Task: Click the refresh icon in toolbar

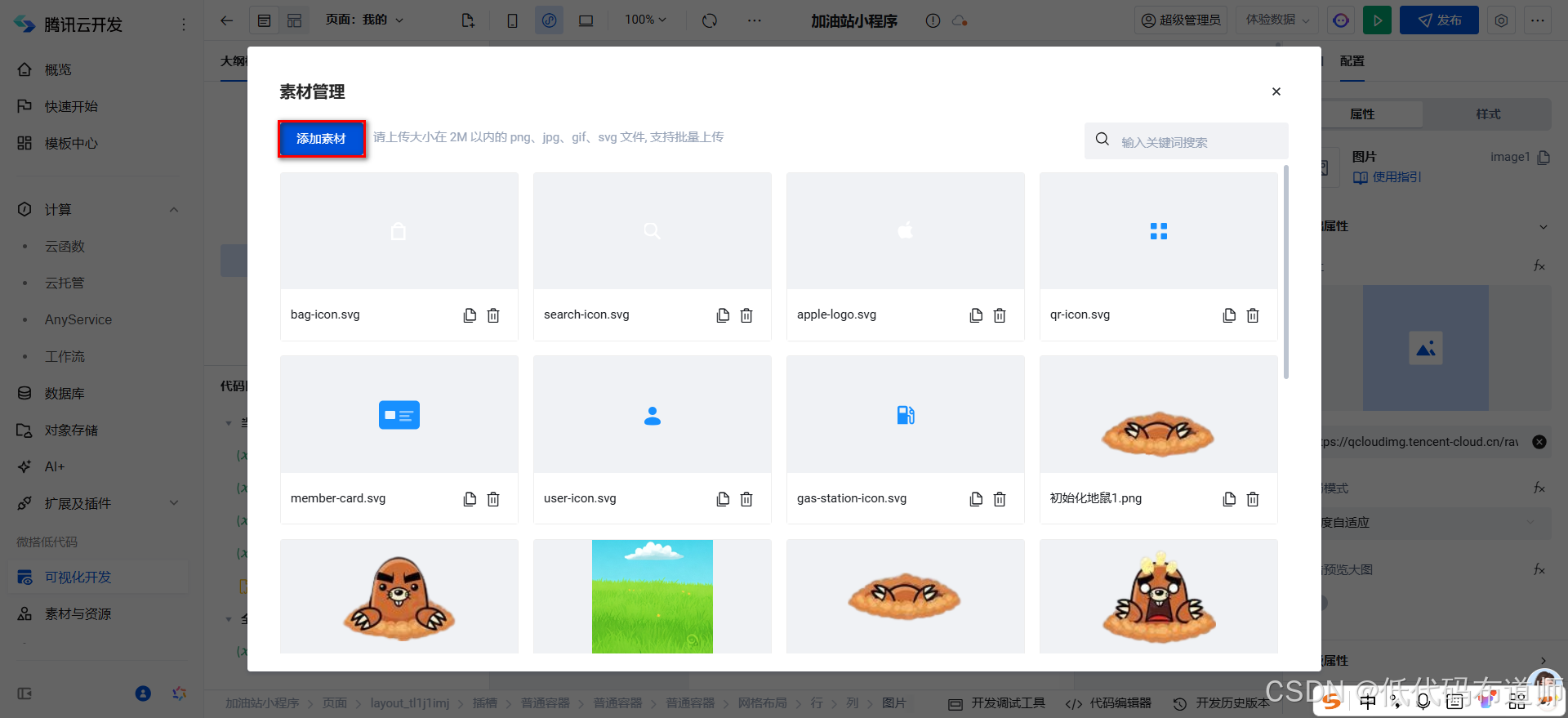Action: click(x=710, y=20)
